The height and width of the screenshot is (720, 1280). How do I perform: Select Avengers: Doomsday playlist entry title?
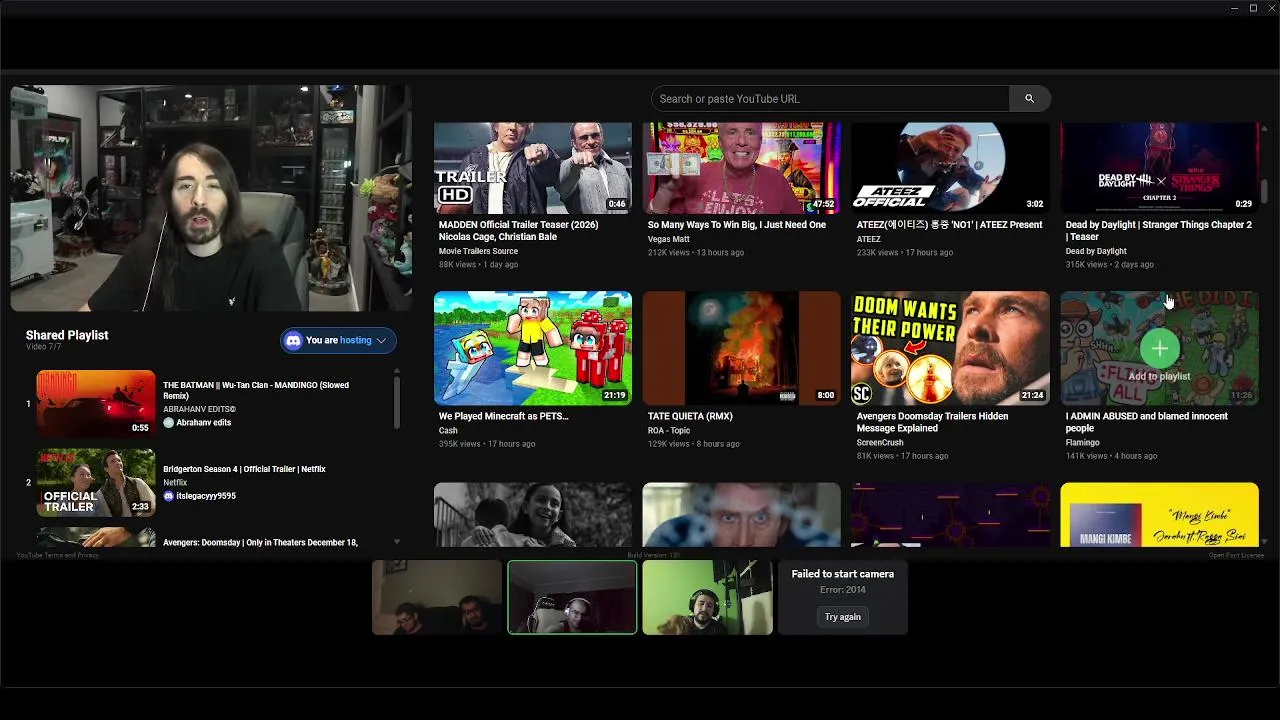click(260, 542)
